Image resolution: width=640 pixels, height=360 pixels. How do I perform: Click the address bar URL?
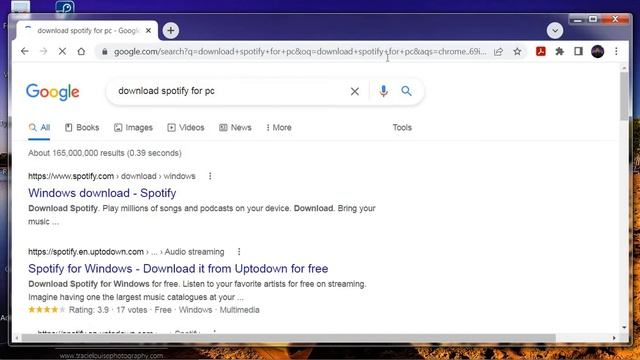tap(300, 52)
